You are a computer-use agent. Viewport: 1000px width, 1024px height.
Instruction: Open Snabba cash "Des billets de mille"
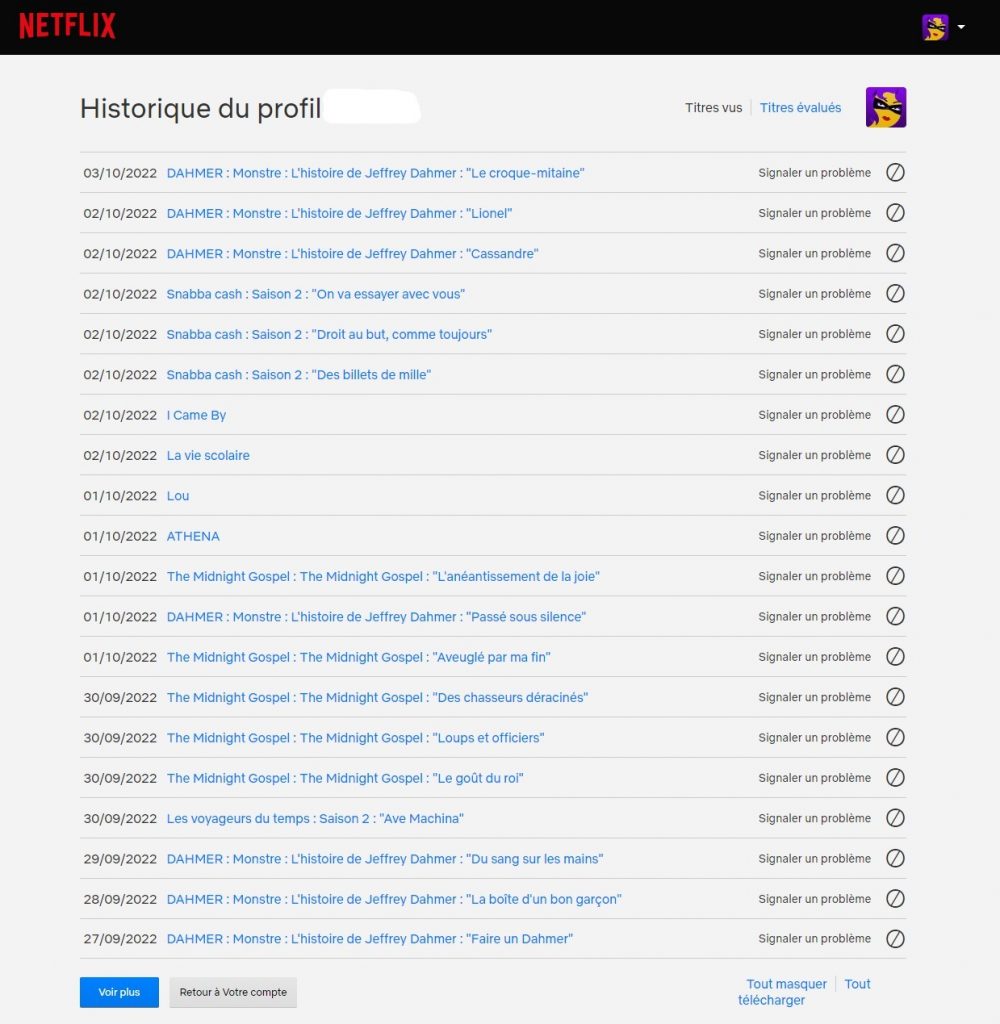(298, 375)
